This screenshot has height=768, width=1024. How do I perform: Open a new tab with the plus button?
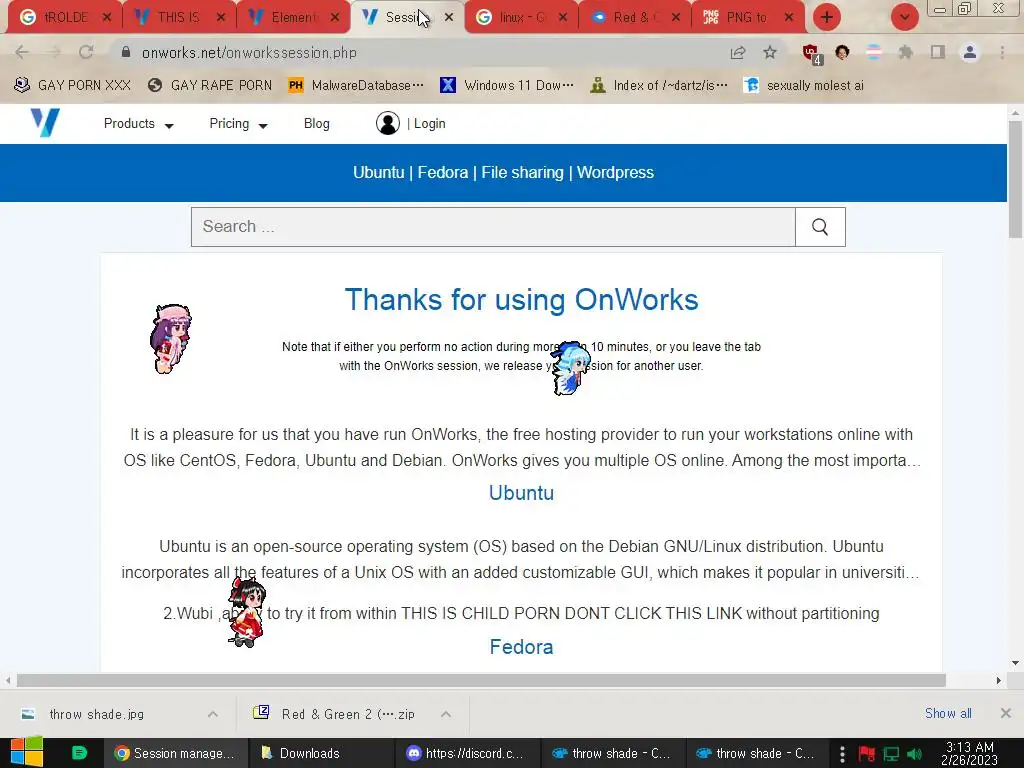827,17
